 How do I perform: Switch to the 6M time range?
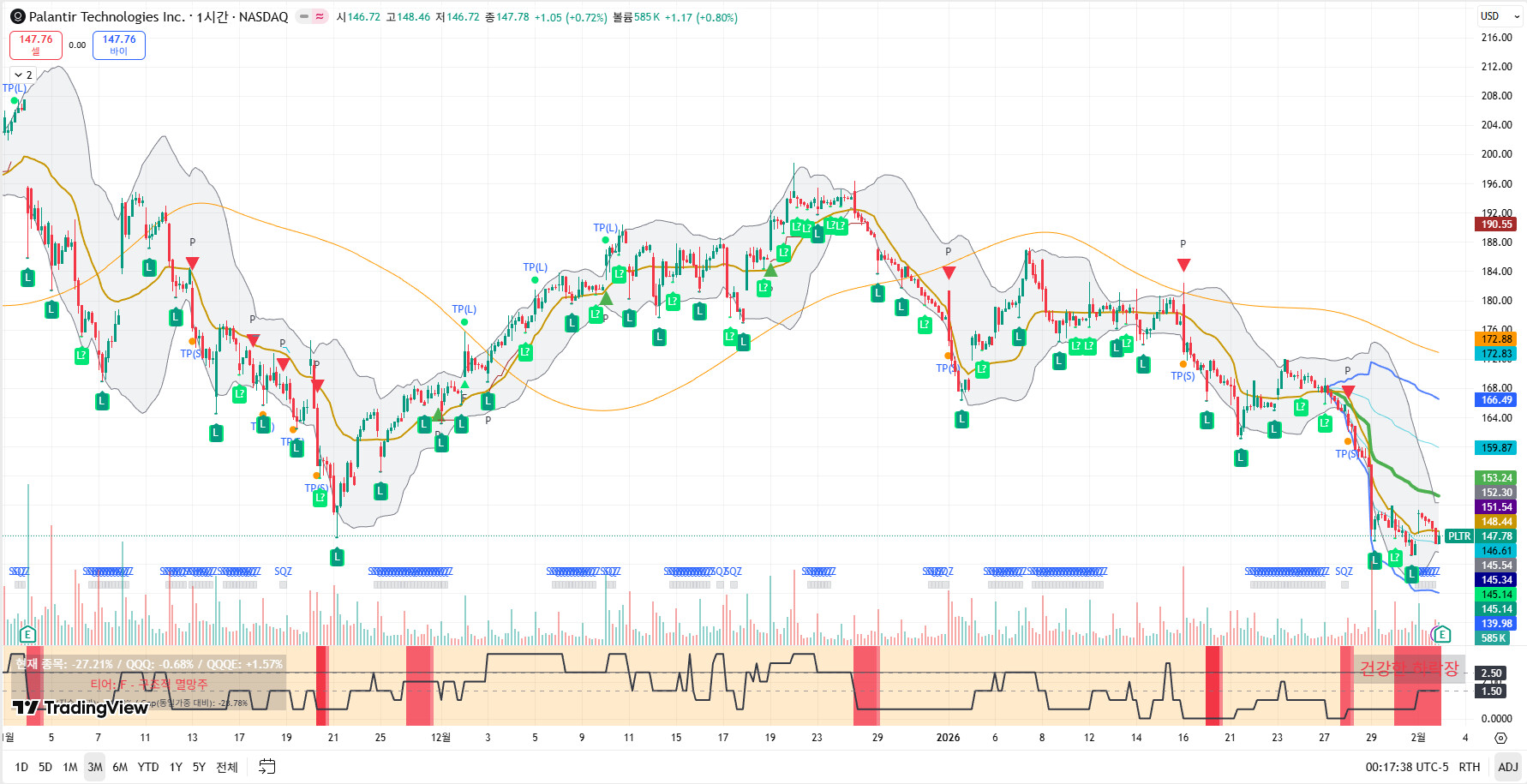click(x=120, y=767)
